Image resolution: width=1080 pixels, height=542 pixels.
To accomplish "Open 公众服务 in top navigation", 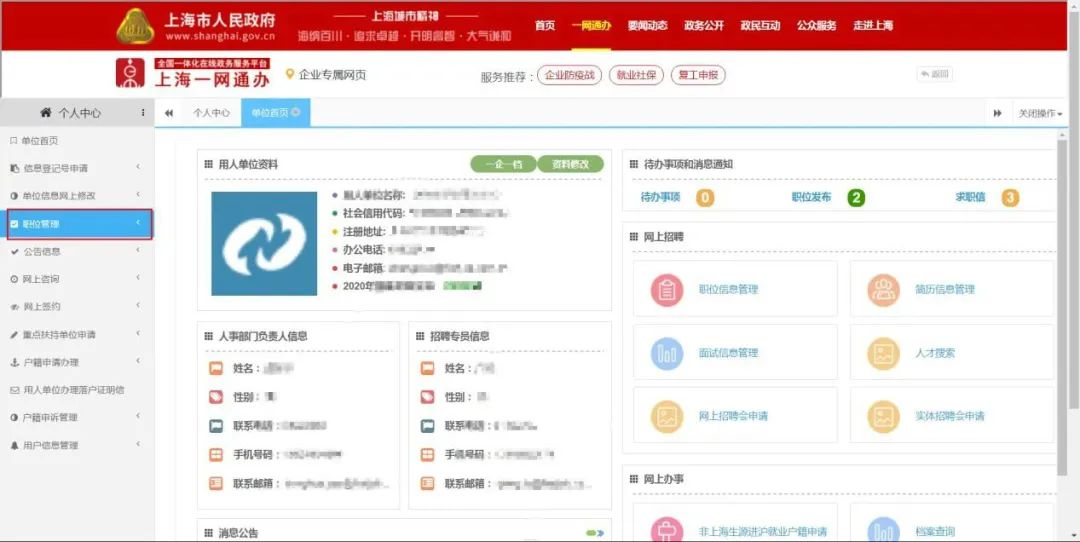I will coord(817,25).
